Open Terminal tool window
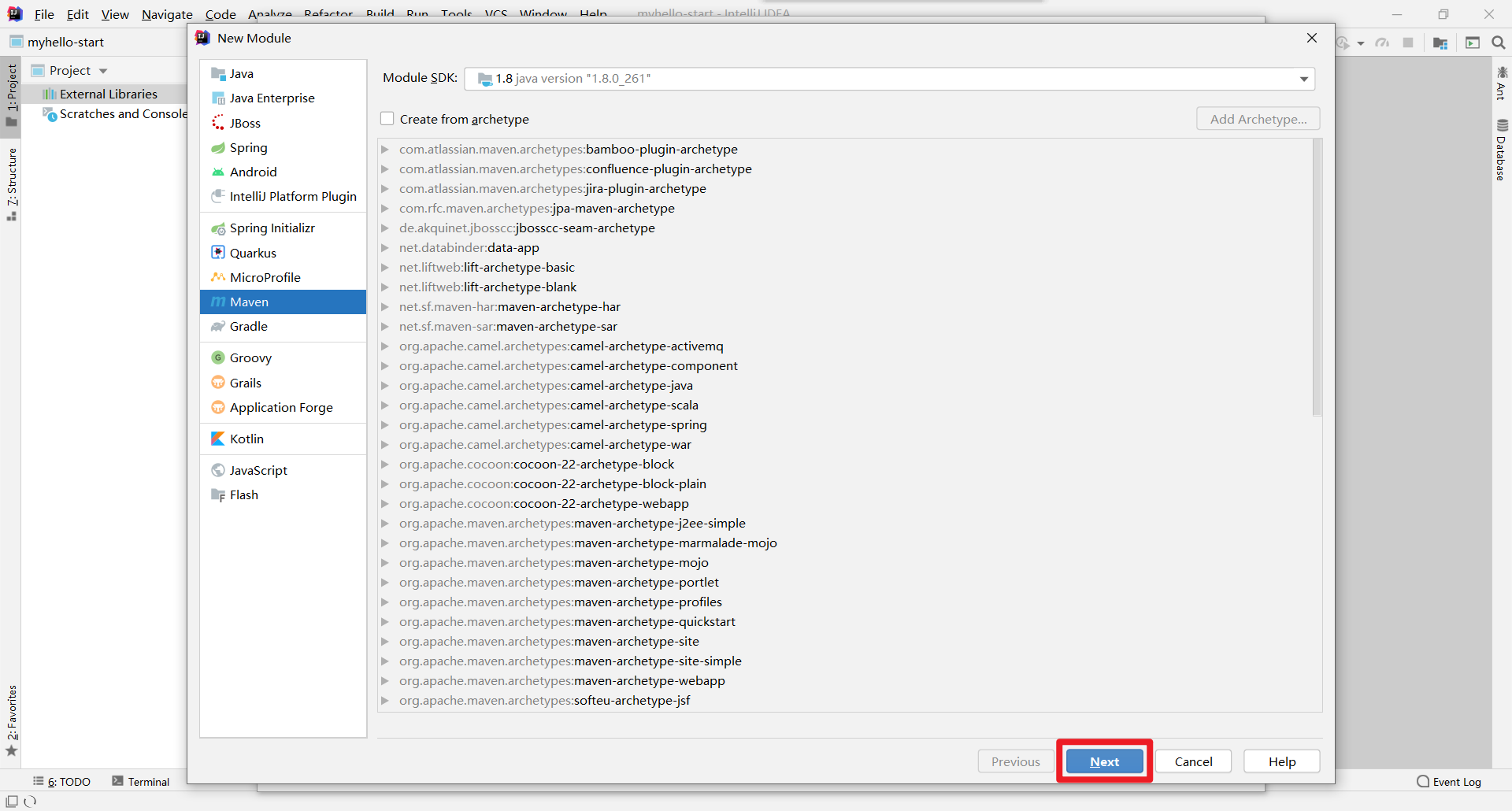The width and height of the screenshot is (1512, 811). (x=141, y=782)
